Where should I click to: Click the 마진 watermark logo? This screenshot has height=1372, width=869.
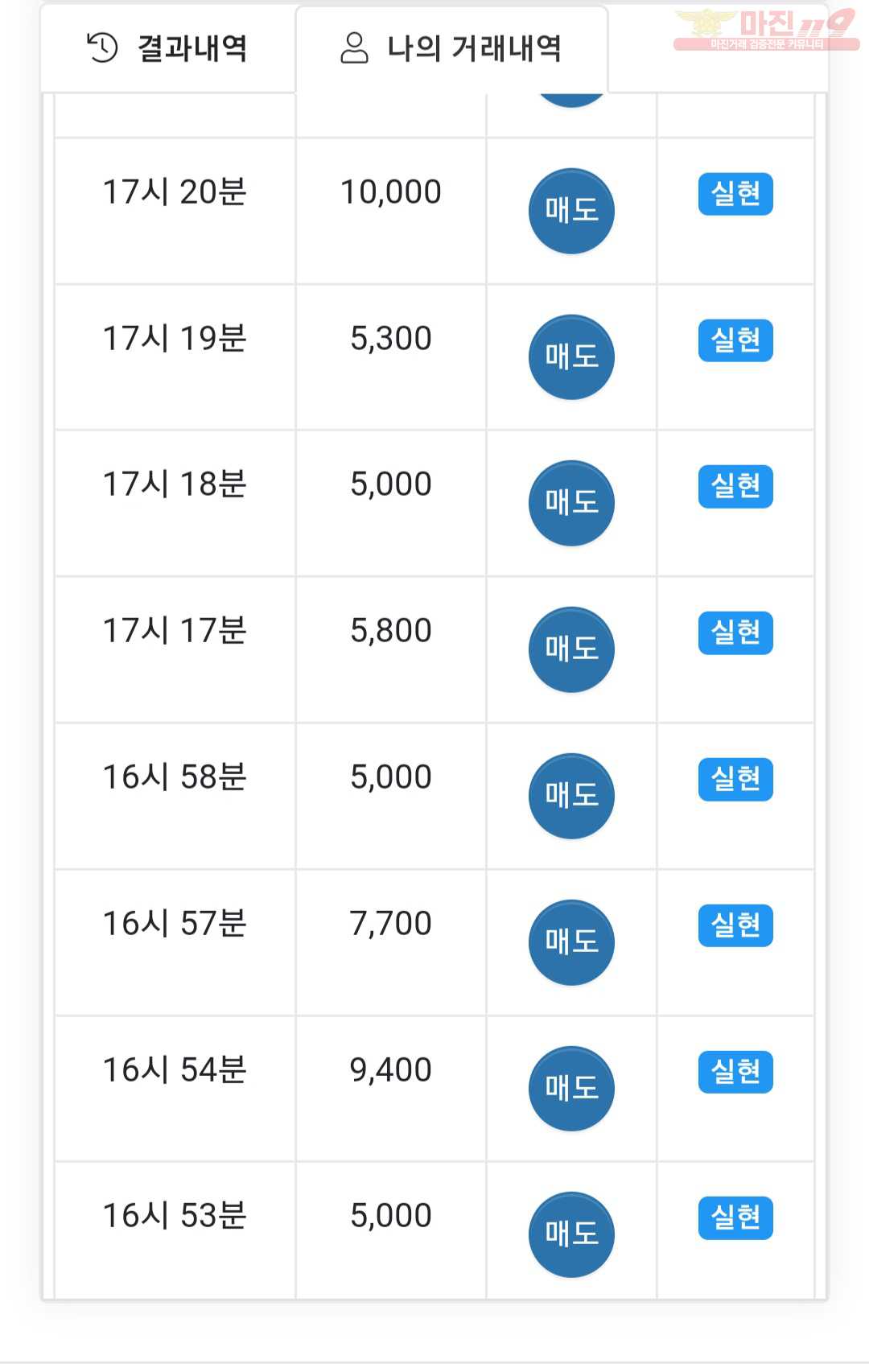tap(766, 30)
